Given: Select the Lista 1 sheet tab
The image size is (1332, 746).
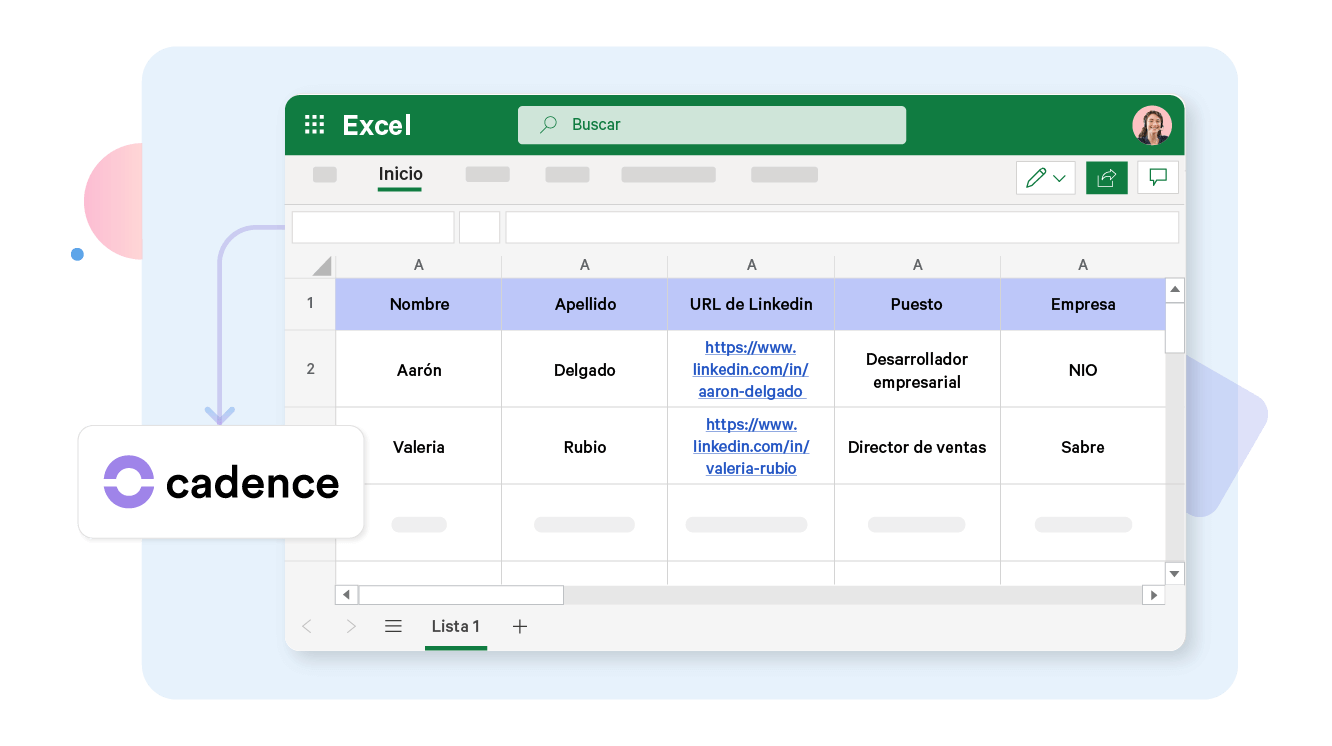Looking at the screenshot, I should [x=456, y=626].
